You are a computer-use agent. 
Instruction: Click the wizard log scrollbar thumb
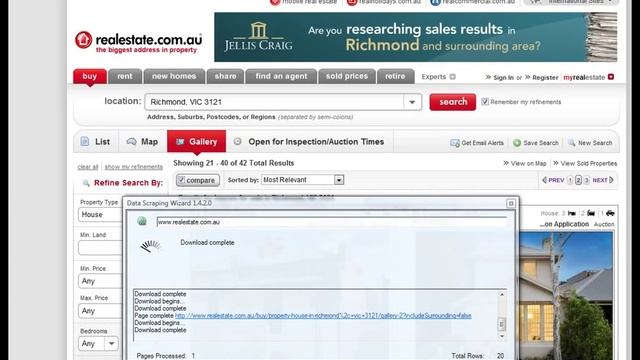[502, 324]
